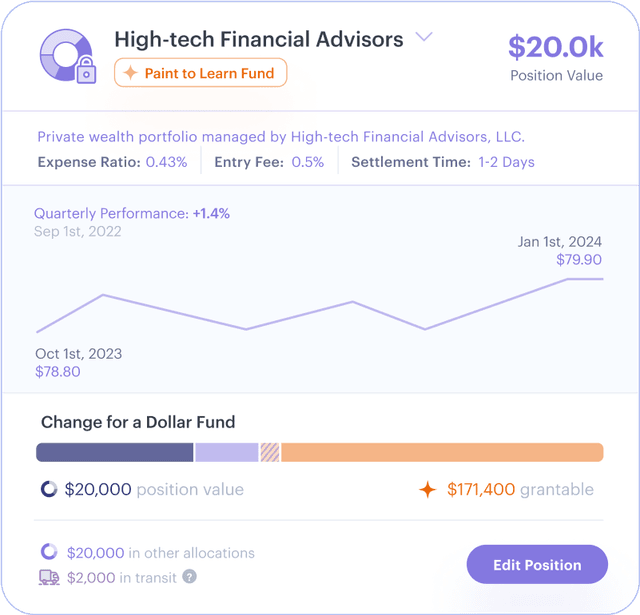Click the Oct 1st, 2023 chart start label

pyautogui.click(x=78, y=354)
